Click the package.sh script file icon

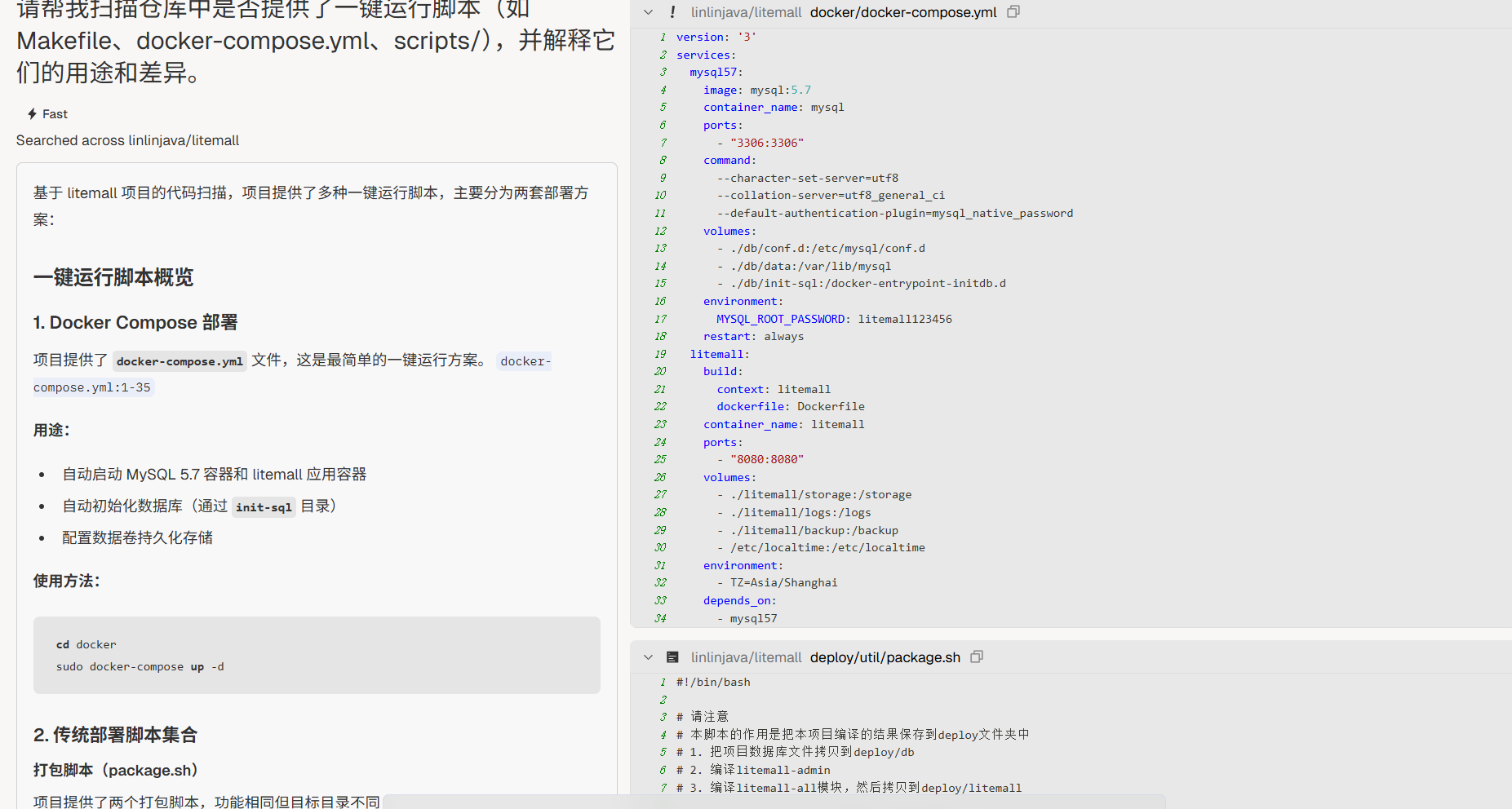[x=672, y=657]
